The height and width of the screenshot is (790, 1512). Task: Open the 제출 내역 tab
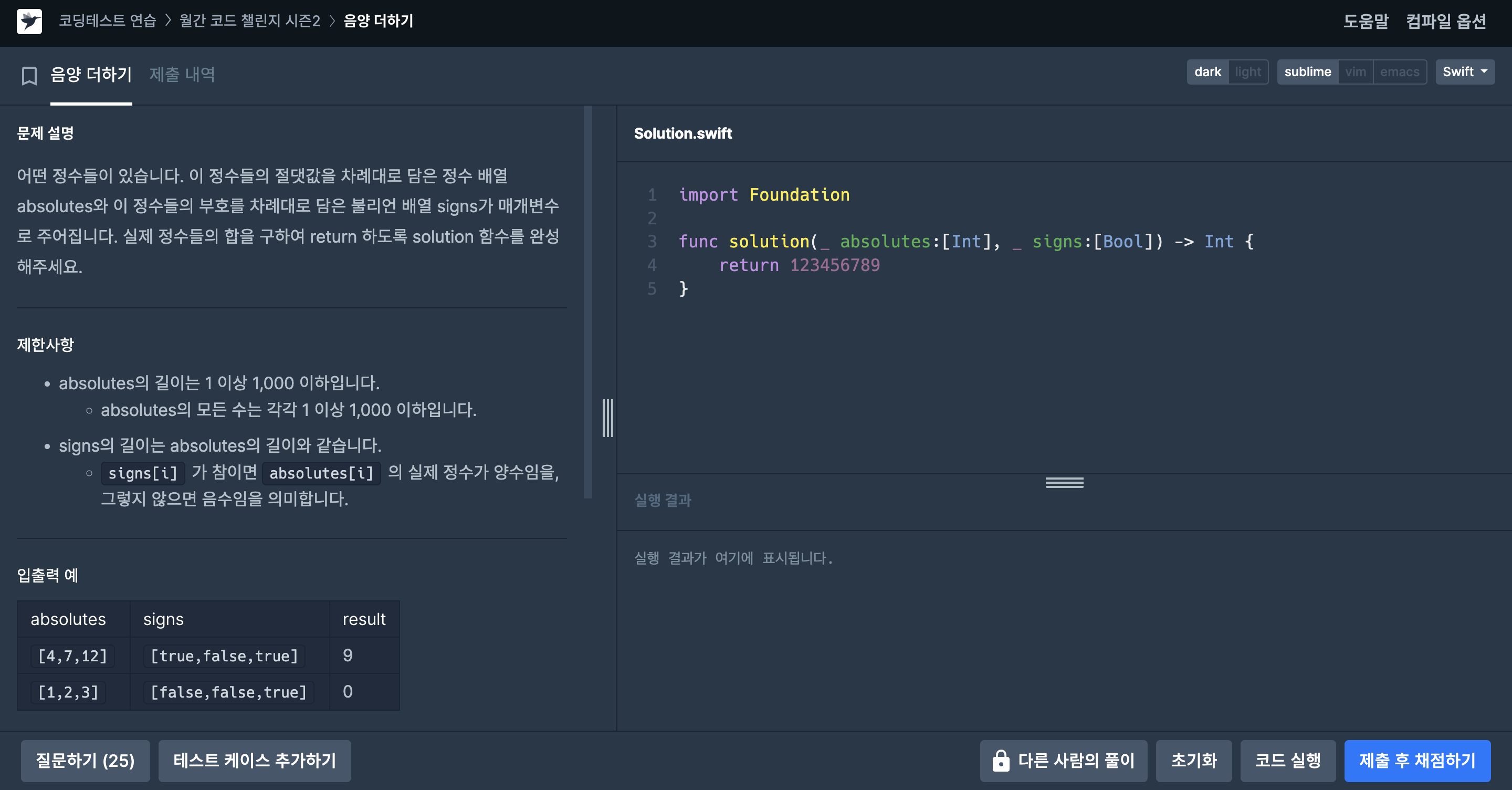[x=182, y=75]
